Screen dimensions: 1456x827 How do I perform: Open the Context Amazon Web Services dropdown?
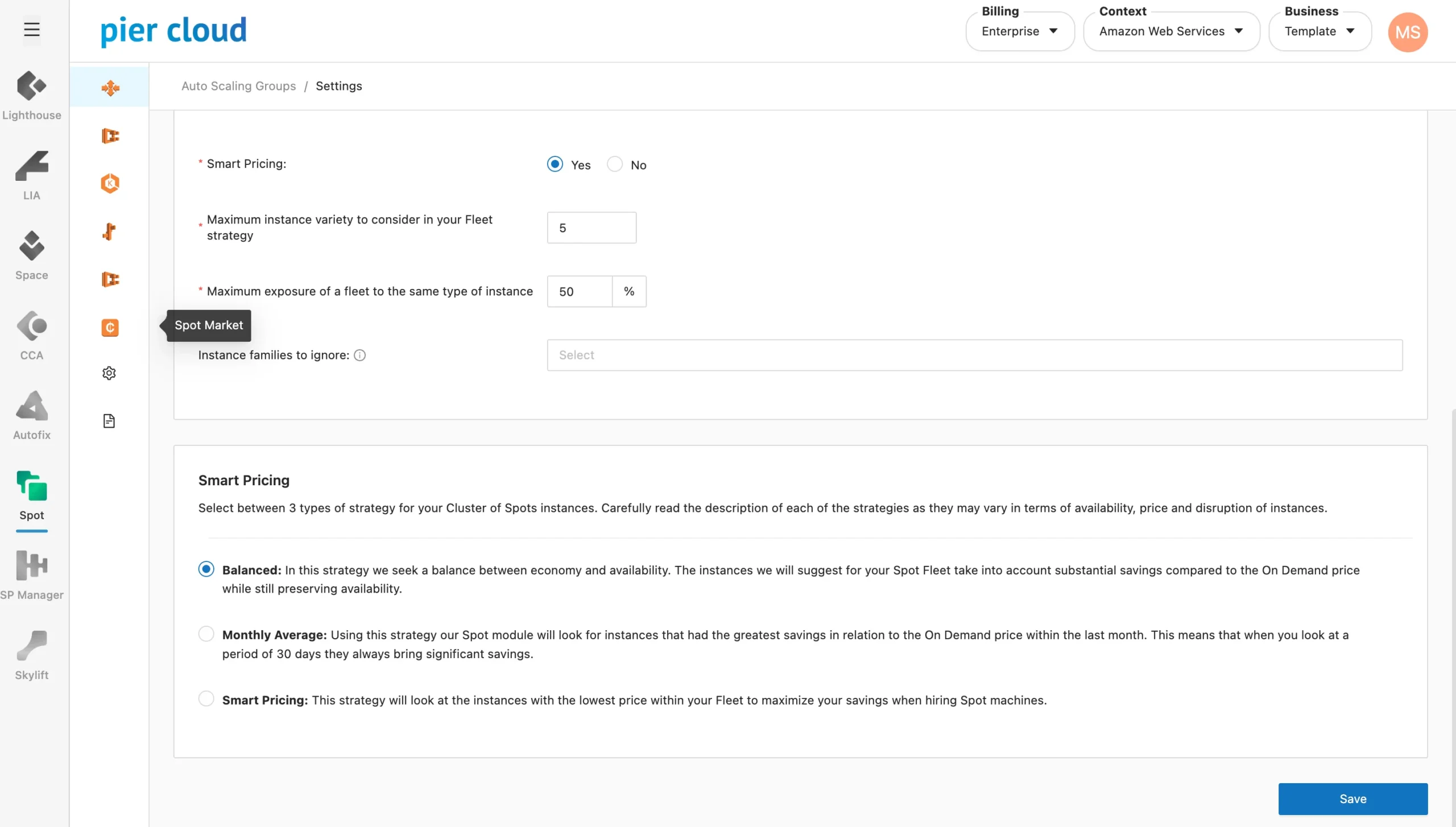point(1171,32)
